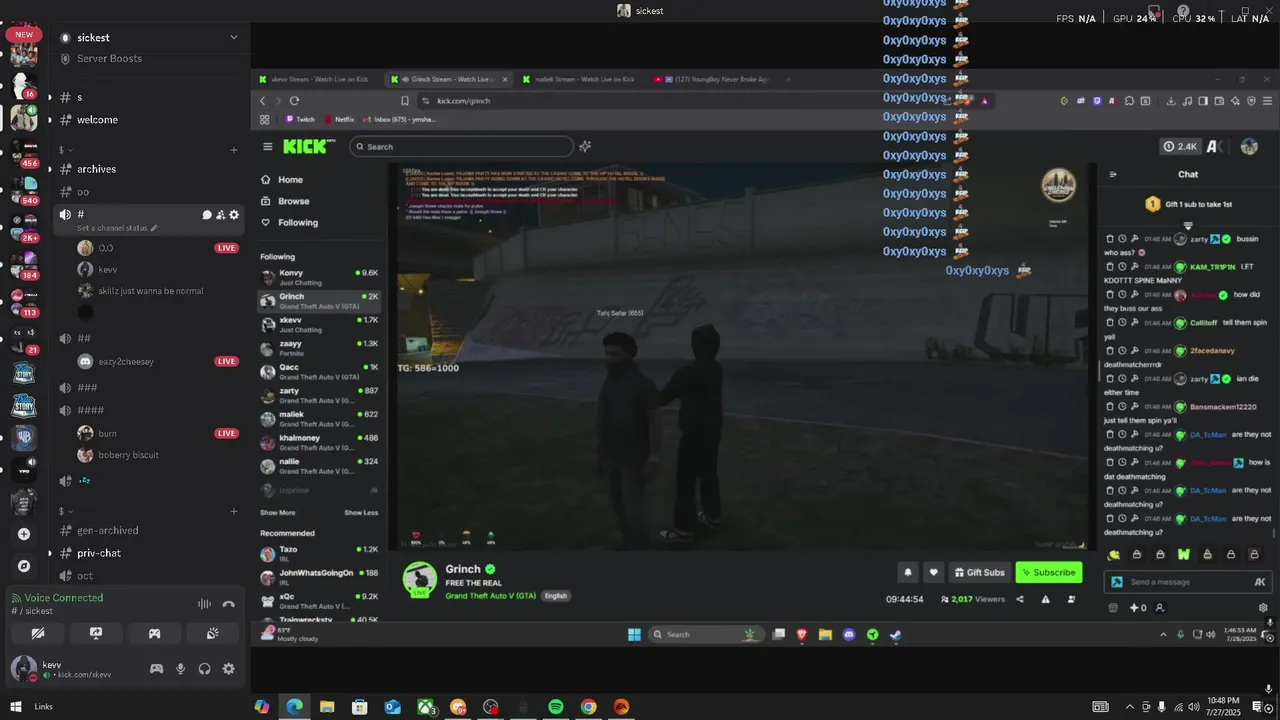Share your screen button
The width and height of the screenshot is (1280, 720).
[x=96, y=633]
